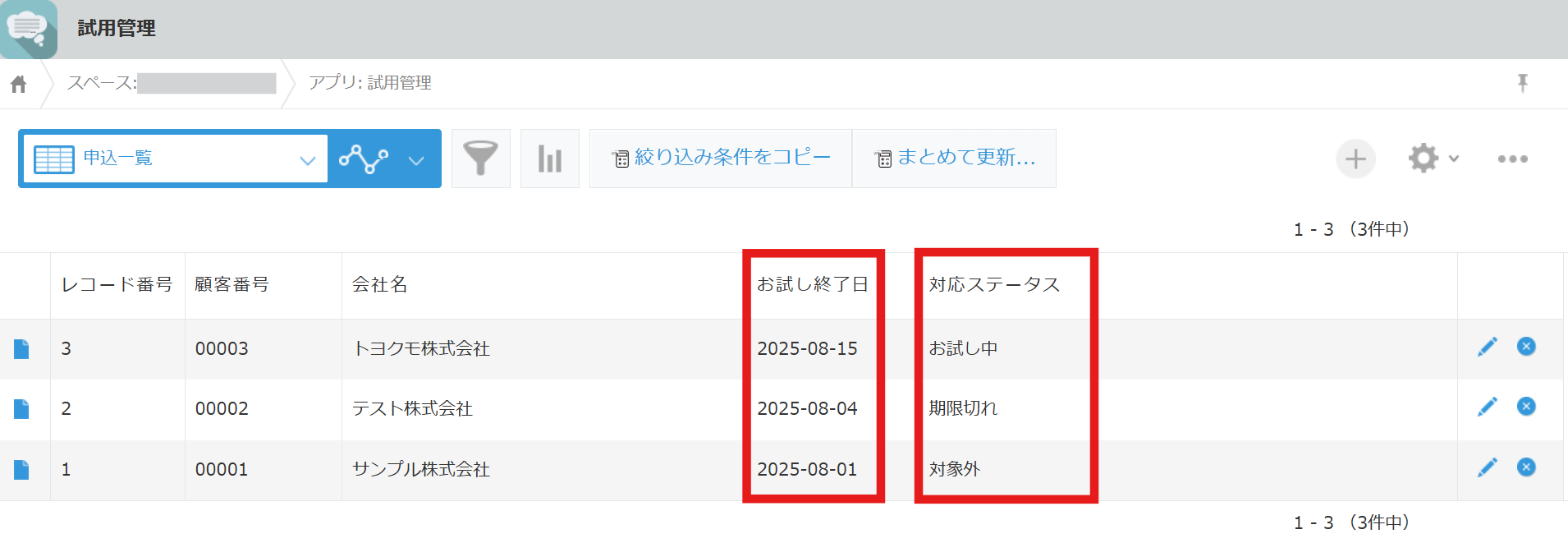Click the 絞り込み条件をコピー button
This screenshot has height=543, width=1568.
[x=721, y=158]
